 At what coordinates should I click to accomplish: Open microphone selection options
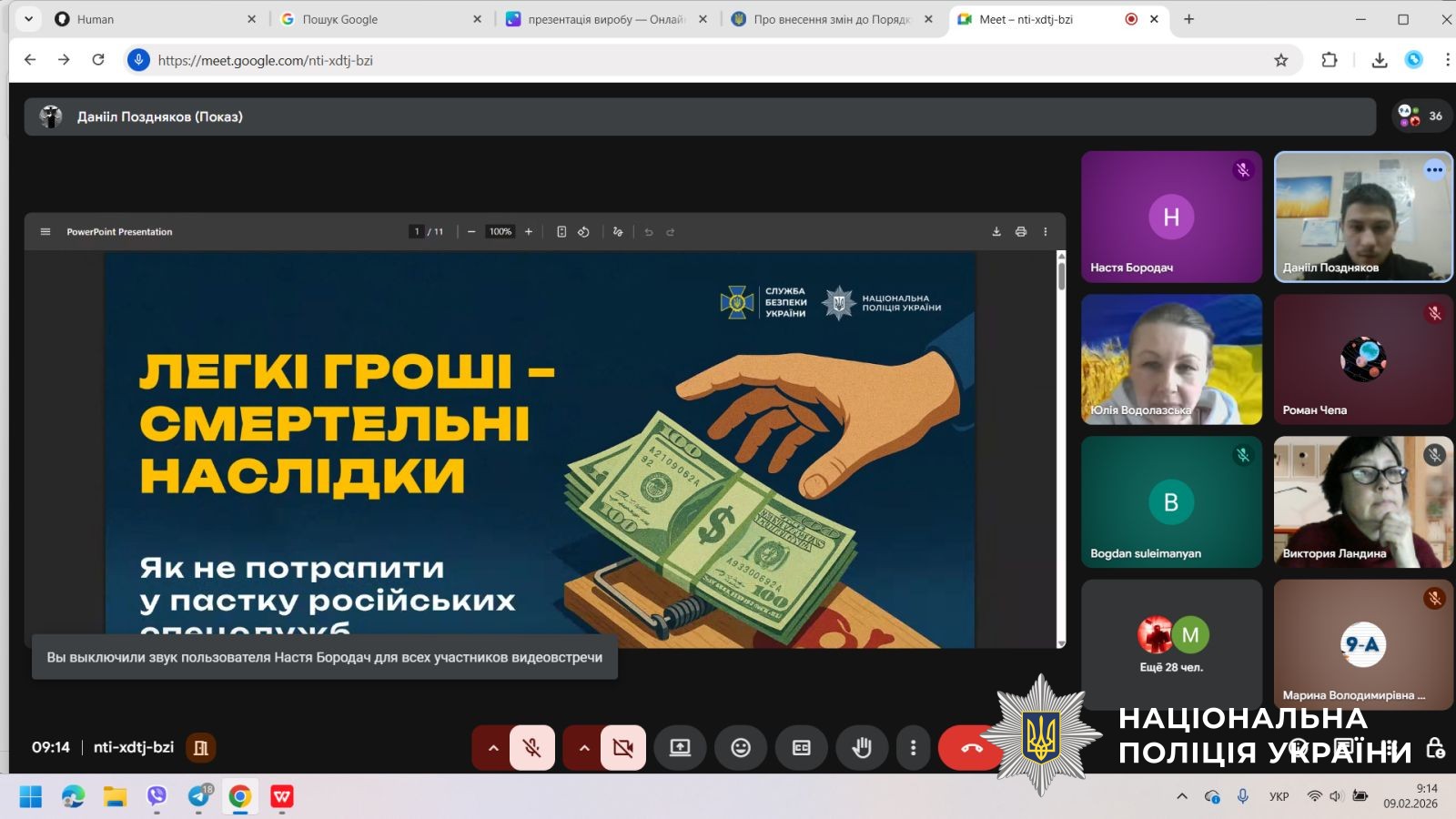coord(492,747)
